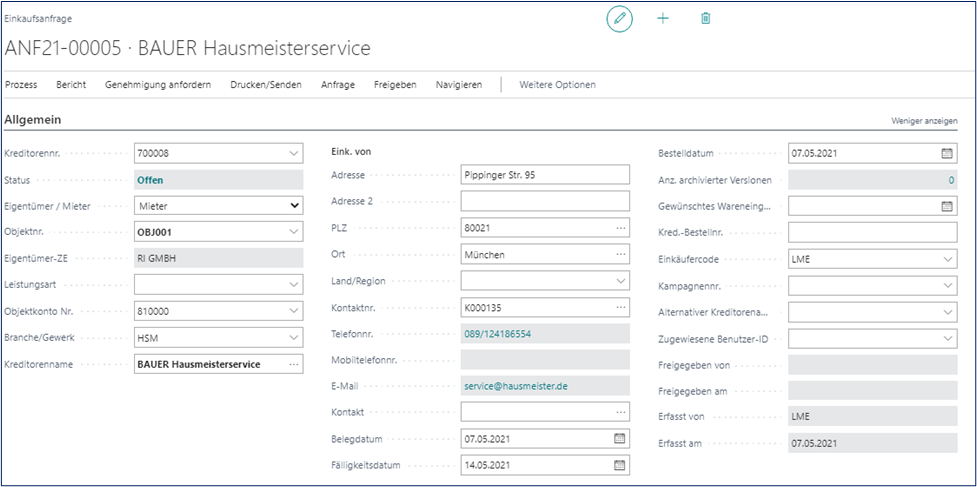Open the Branche/Gewerk dropdown

[293, 339]
